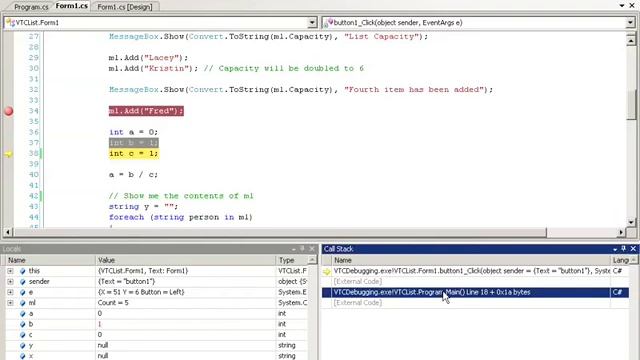
Task: Open the button1_Click member dropdown
Action: coord(630,22)
